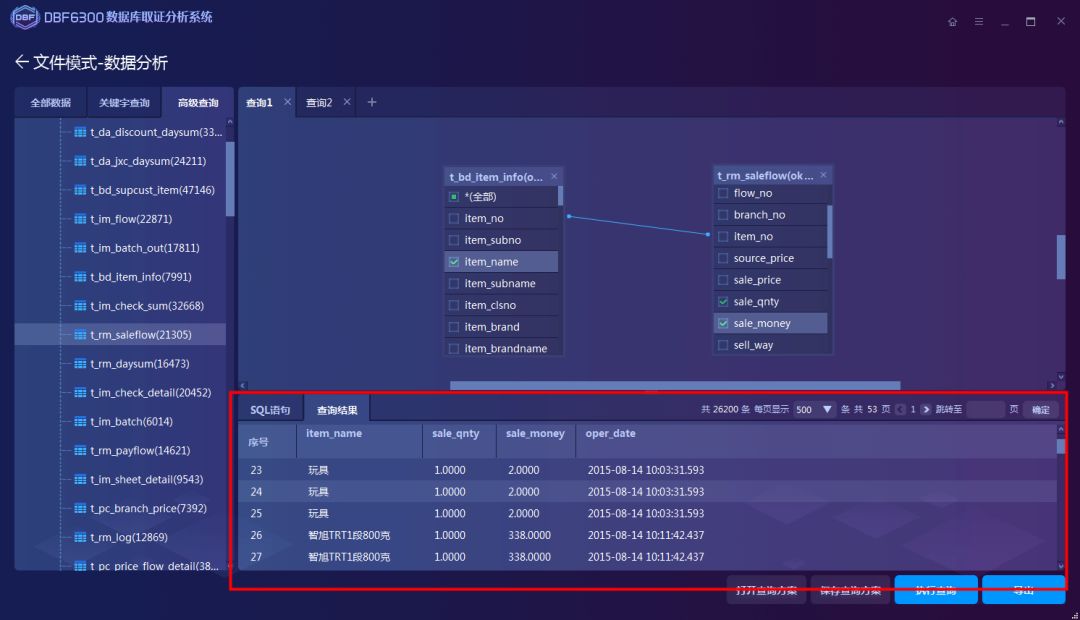Image resolution: width=1080 pixels, height=620 pixels.
Task: Click the 执行查询 button
Action: click(x=935, y=590)
